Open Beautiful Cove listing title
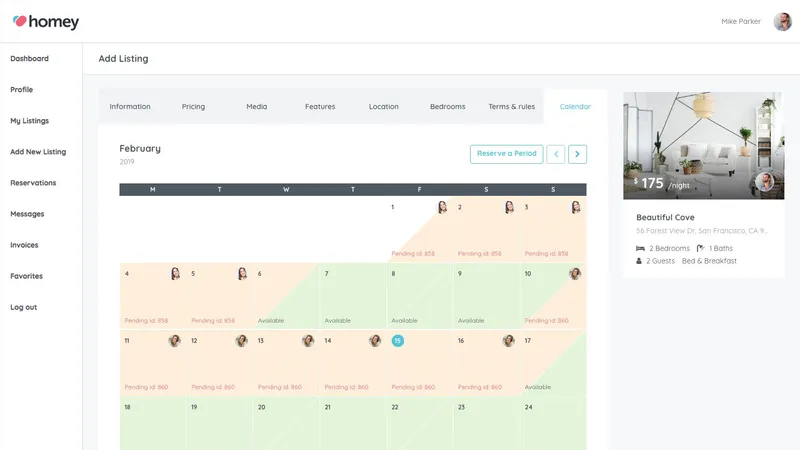Image resolution: width=800 pixels, height=450 pixels. (x=665, y=217)
